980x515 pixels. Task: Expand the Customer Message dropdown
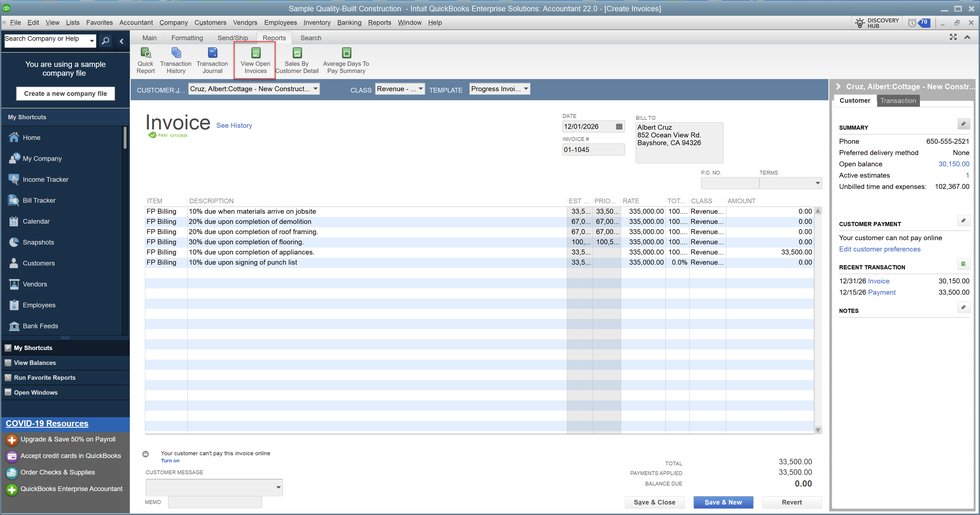tap(277, 487)
